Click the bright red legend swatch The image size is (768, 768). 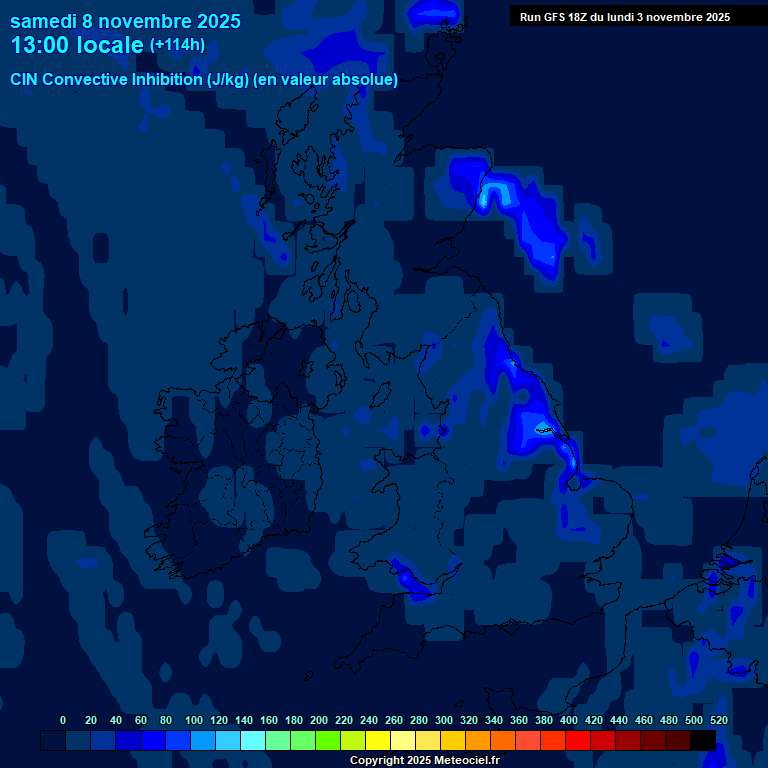tap(578, 740)
